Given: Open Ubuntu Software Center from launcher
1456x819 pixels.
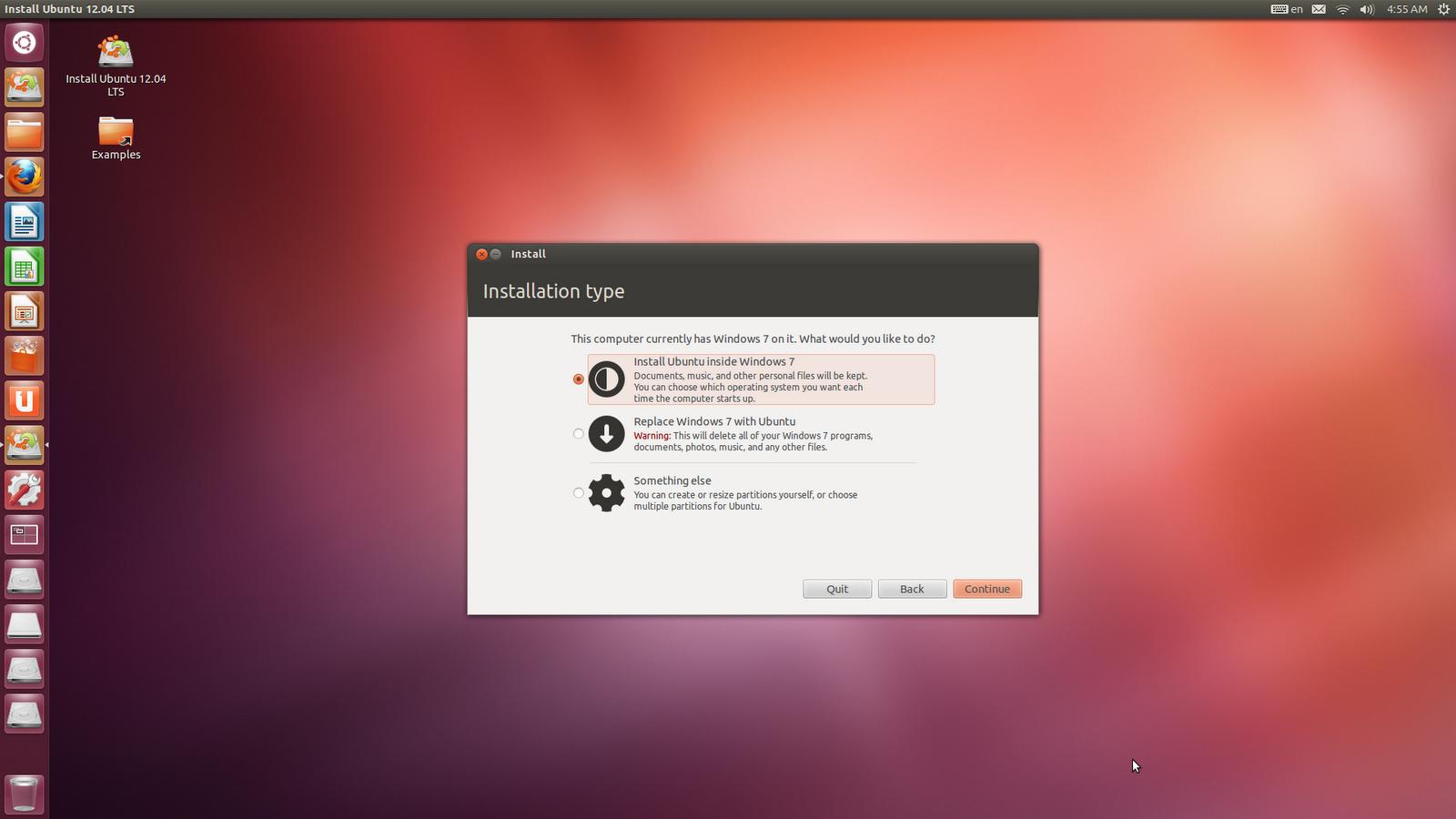Looking at the screenshot, I should coord(25,356).
